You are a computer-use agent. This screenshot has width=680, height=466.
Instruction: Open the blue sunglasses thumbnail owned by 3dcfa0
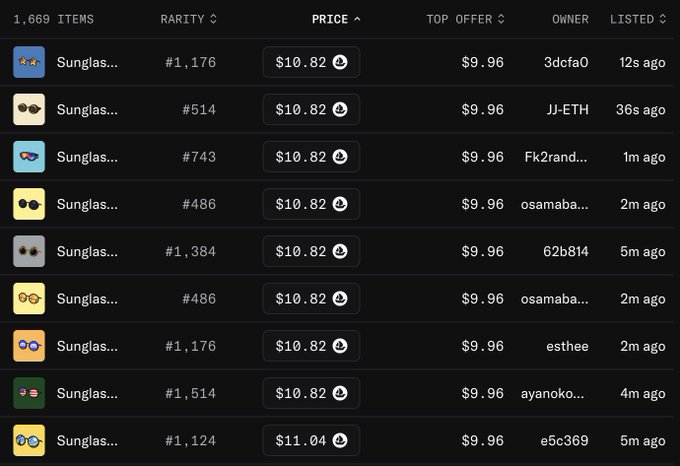(x=29, y=62)
